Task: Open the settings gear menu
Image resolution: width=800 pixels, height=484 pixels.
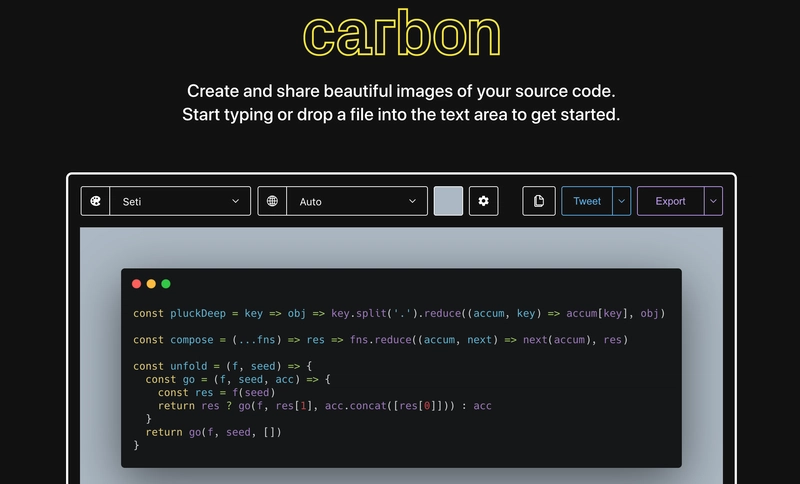Action: 484,201
